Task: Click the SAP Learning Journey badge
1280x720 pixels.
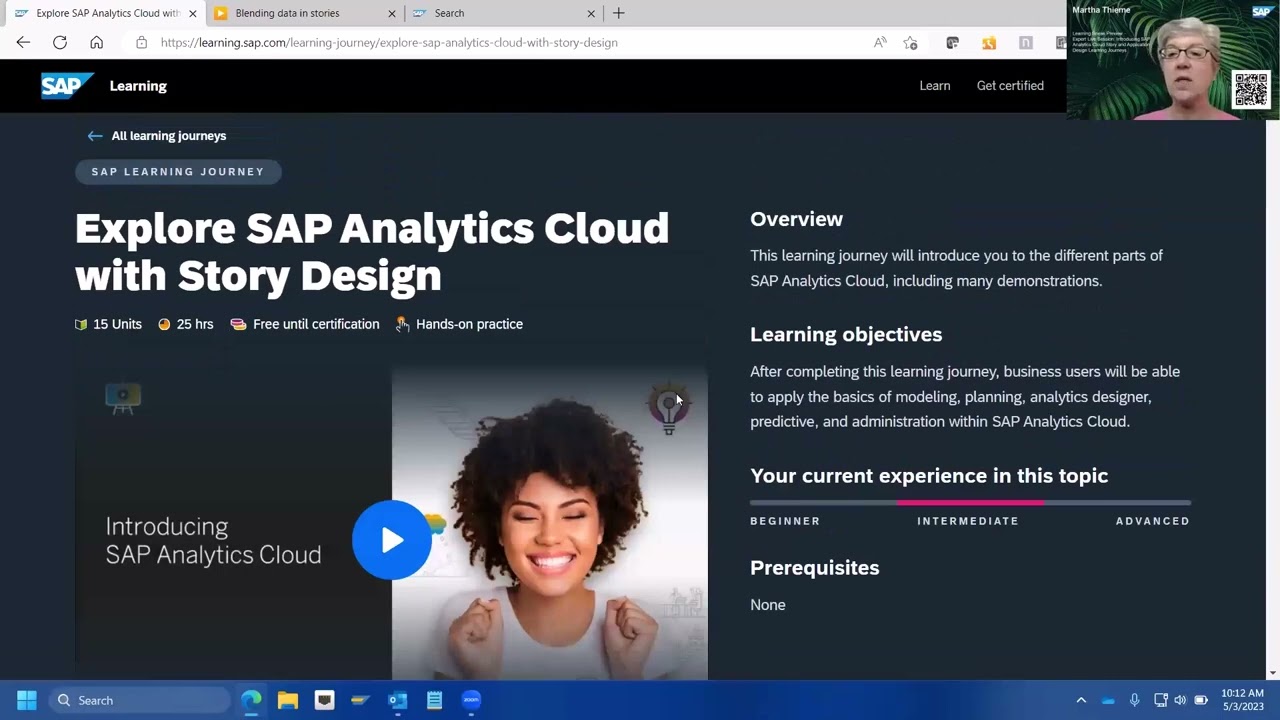Action: point(178,171)
